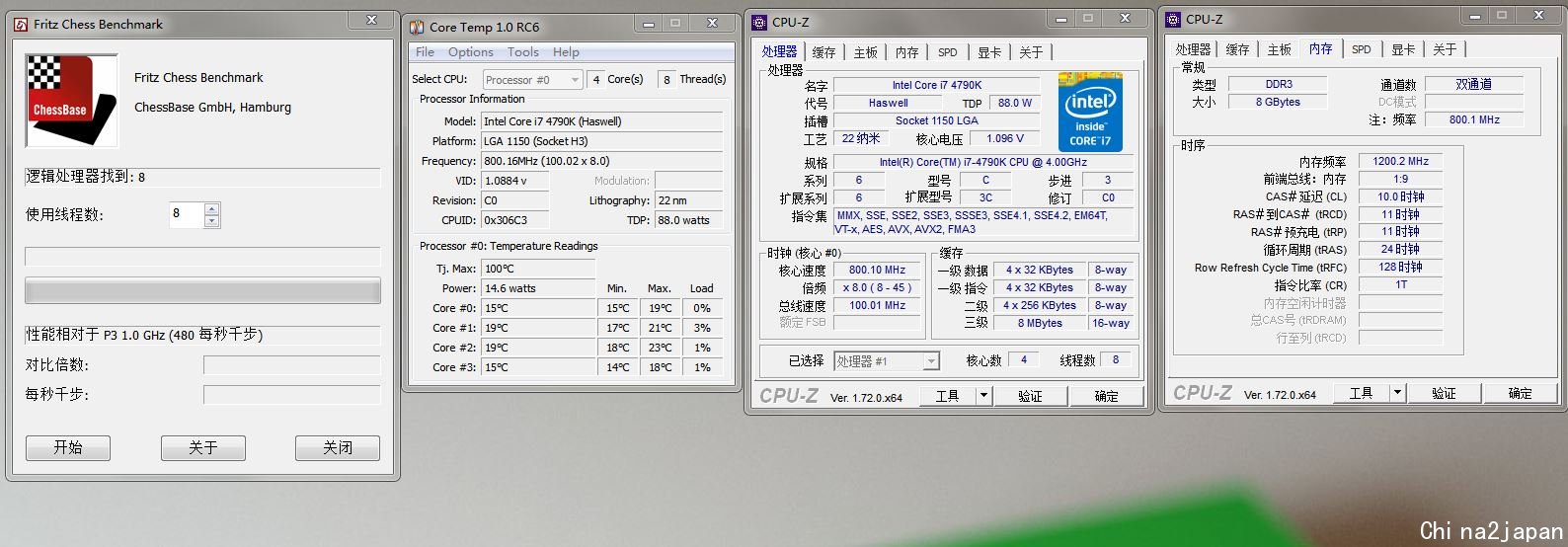
Task: Select 处理器 tab in the second CPU-Z window
Action: [1193, 49]
